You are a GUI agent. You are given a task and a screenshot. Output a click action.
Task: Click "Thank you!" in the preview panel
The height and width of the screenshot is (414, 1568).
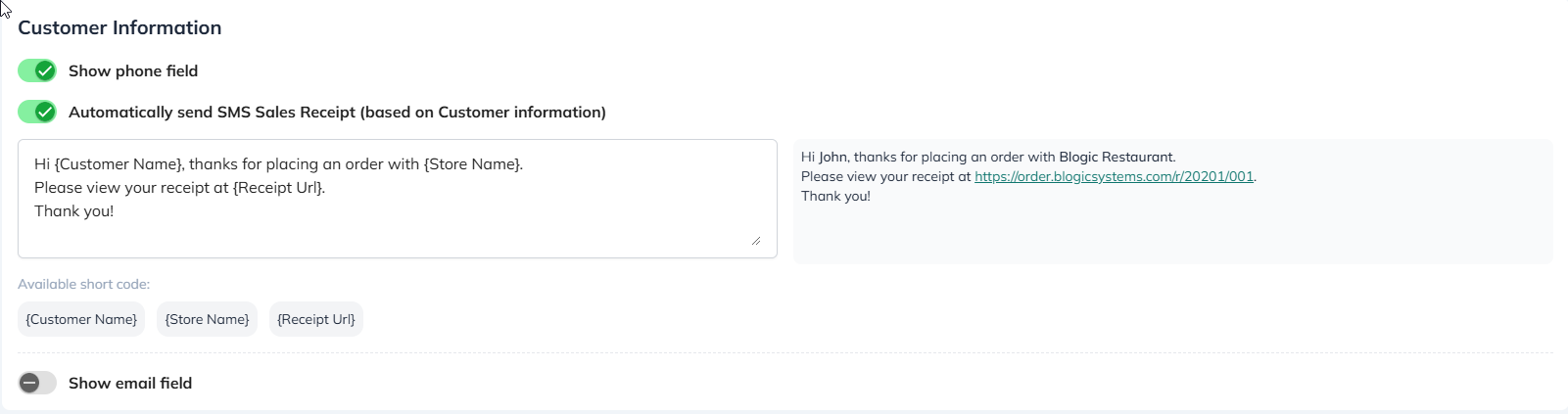coord(835,197)
